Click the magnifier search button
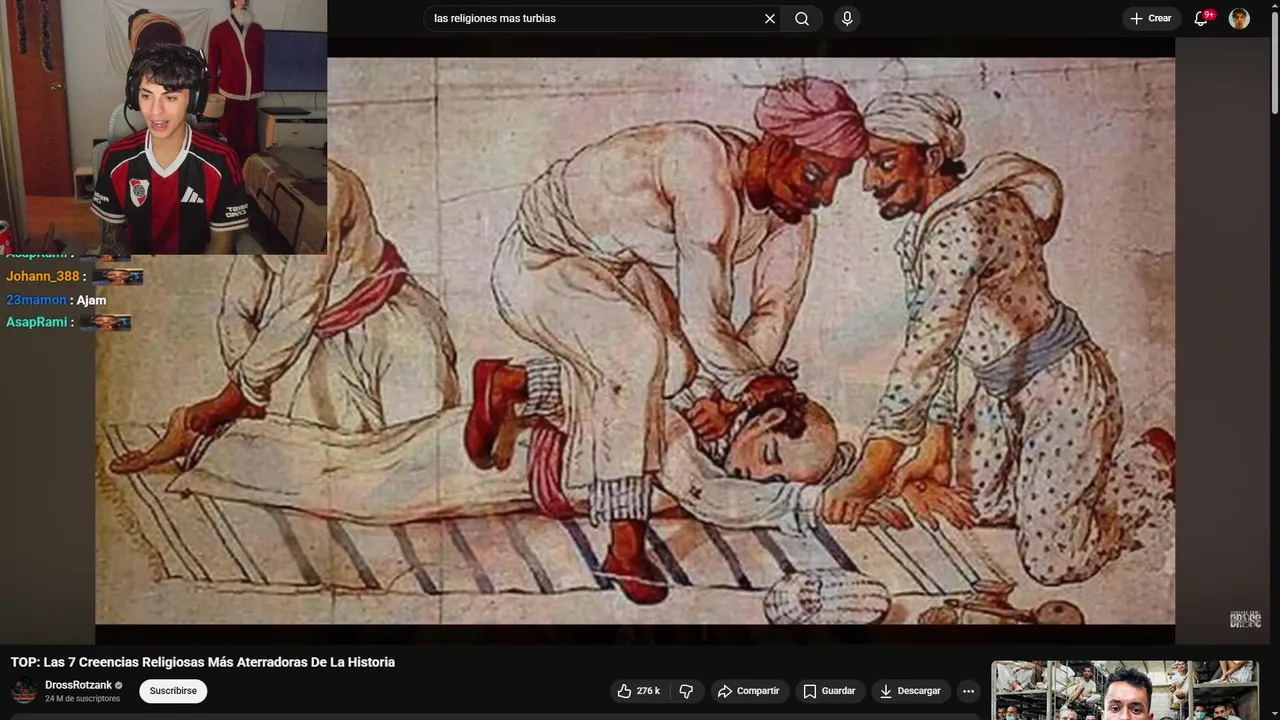The width and height of the screenshot is (1280, 720). tap(802, 18)
